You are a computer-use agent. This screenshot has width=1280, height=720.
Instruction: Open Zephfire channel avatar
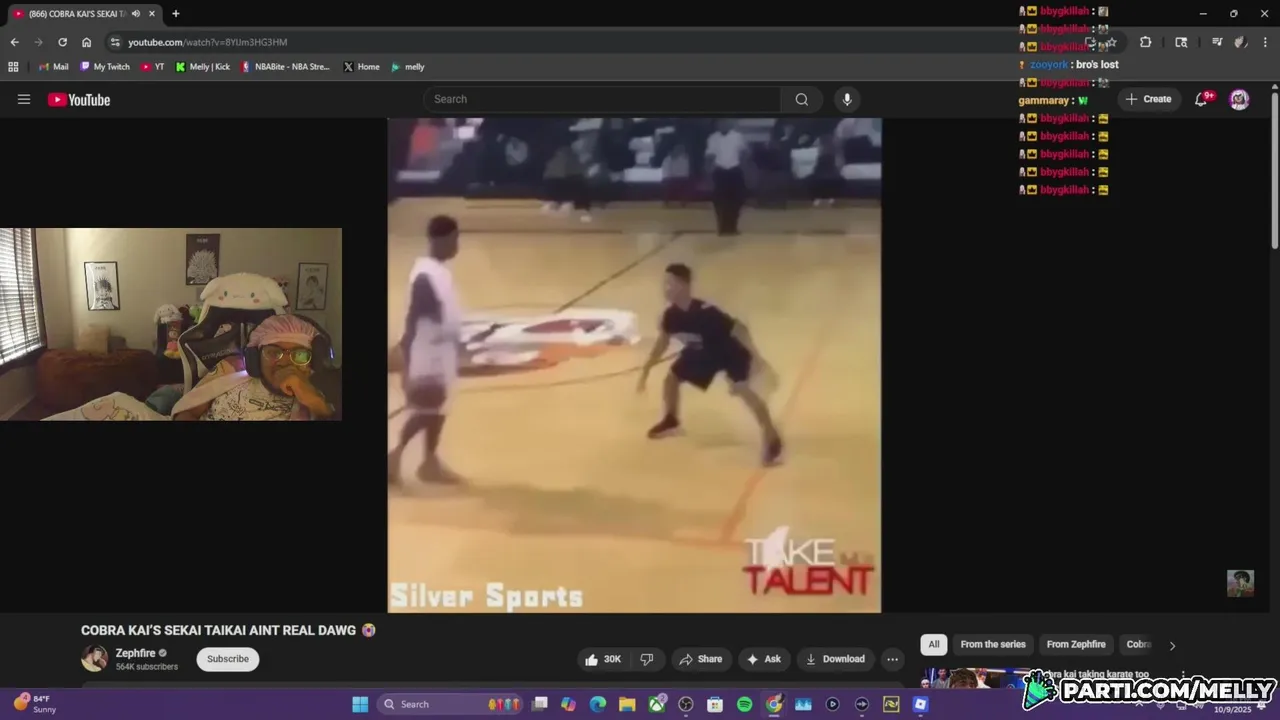[x=94, y=658]
